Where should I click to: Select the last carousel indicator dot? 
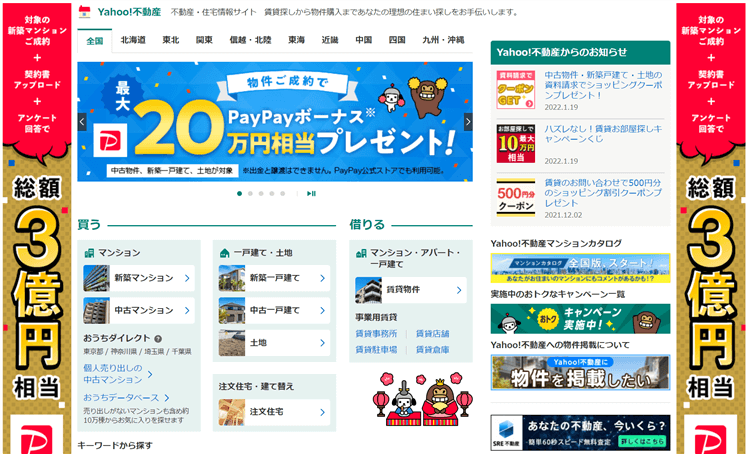(283, 193)
